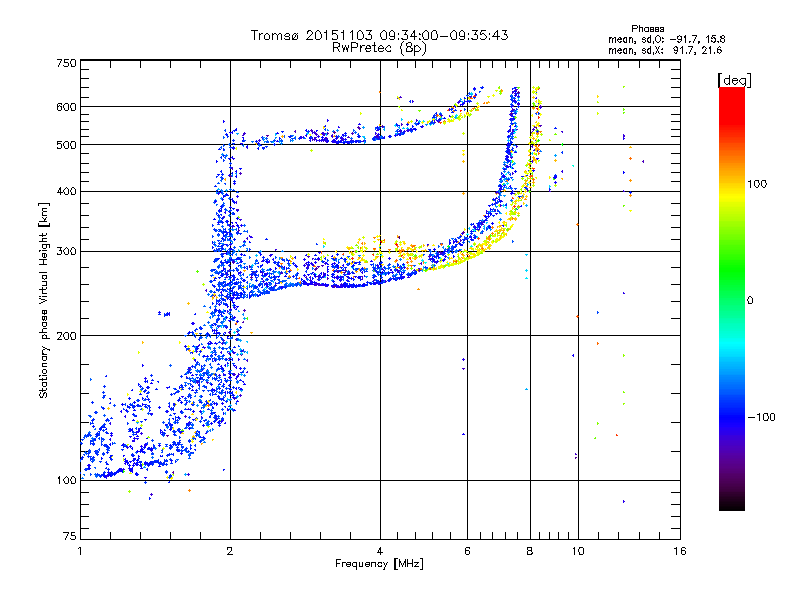Click the frequency tick label '1'
Viewport: 800px width, 600px height.
click(80, 551)
